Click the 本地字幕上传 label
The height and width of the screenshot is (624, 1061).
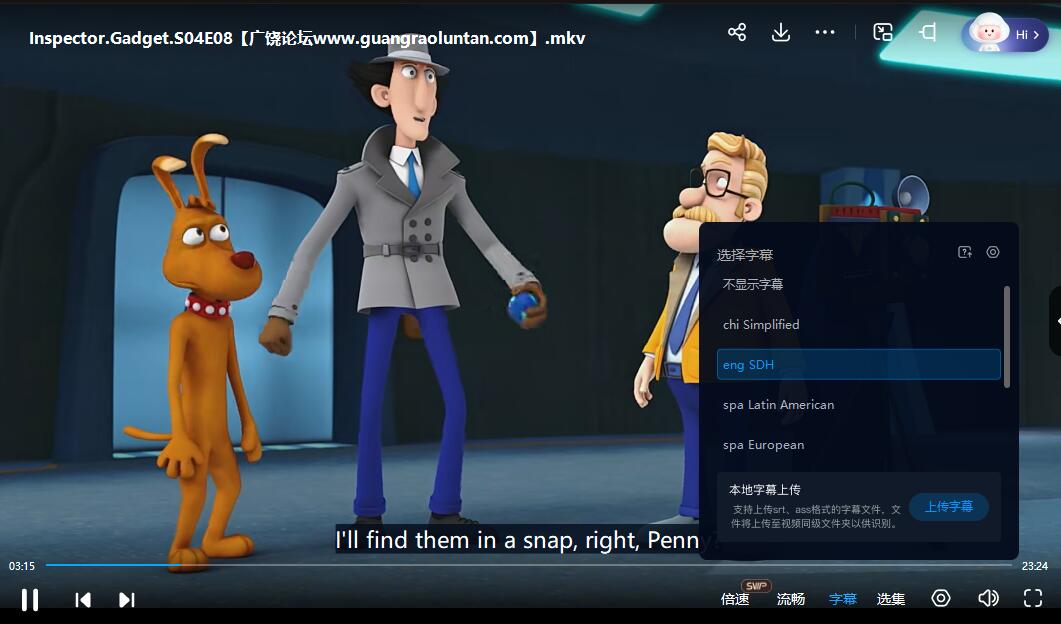click(x=765, y=489)
